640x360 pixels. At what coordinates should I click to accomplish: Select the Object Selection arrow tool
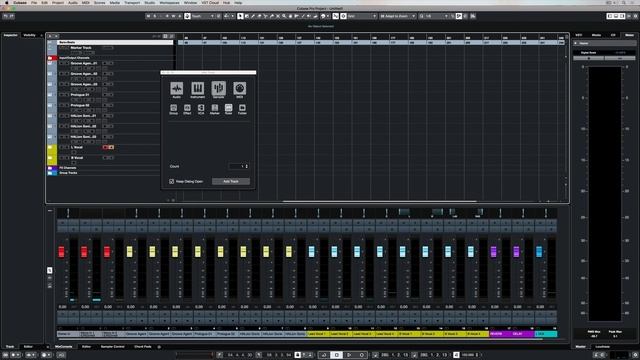tap(240, 16)
